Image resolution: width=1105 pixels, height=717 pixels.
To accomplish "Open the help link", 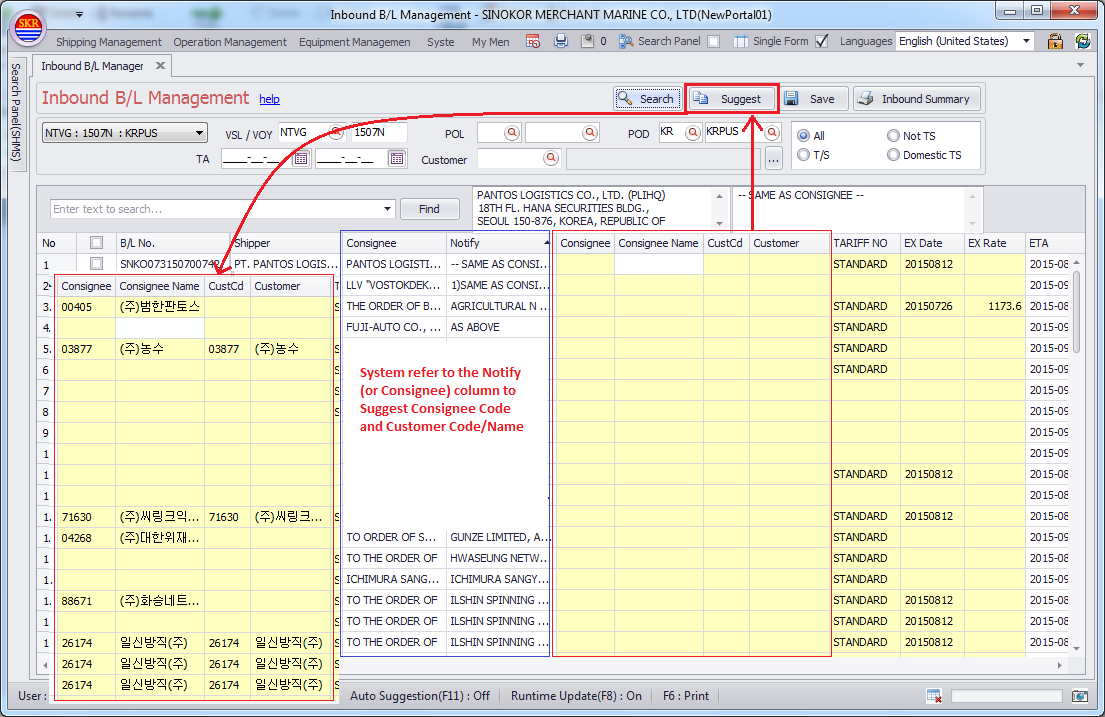I will click(269, 100).
